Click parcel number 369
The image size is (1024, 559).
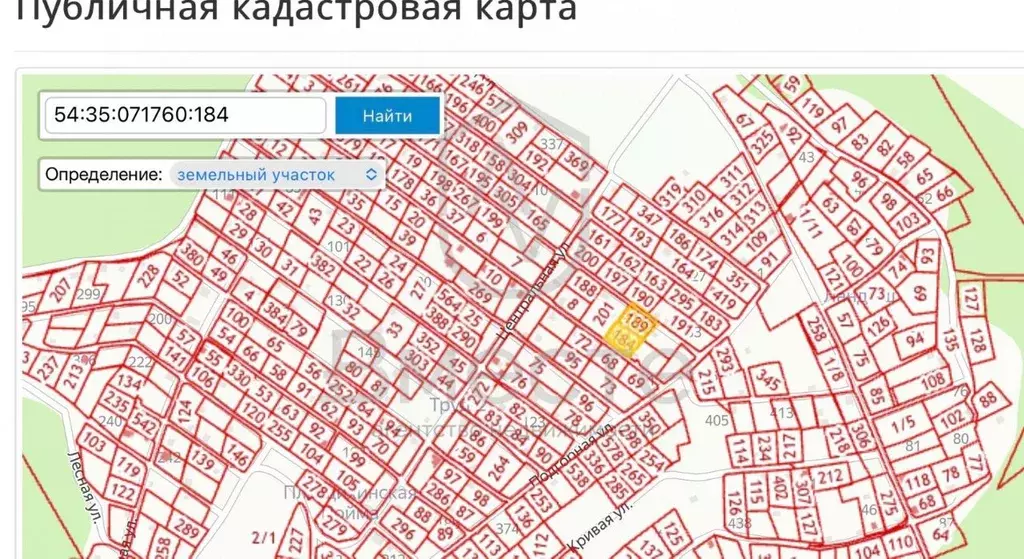[576, 160]
